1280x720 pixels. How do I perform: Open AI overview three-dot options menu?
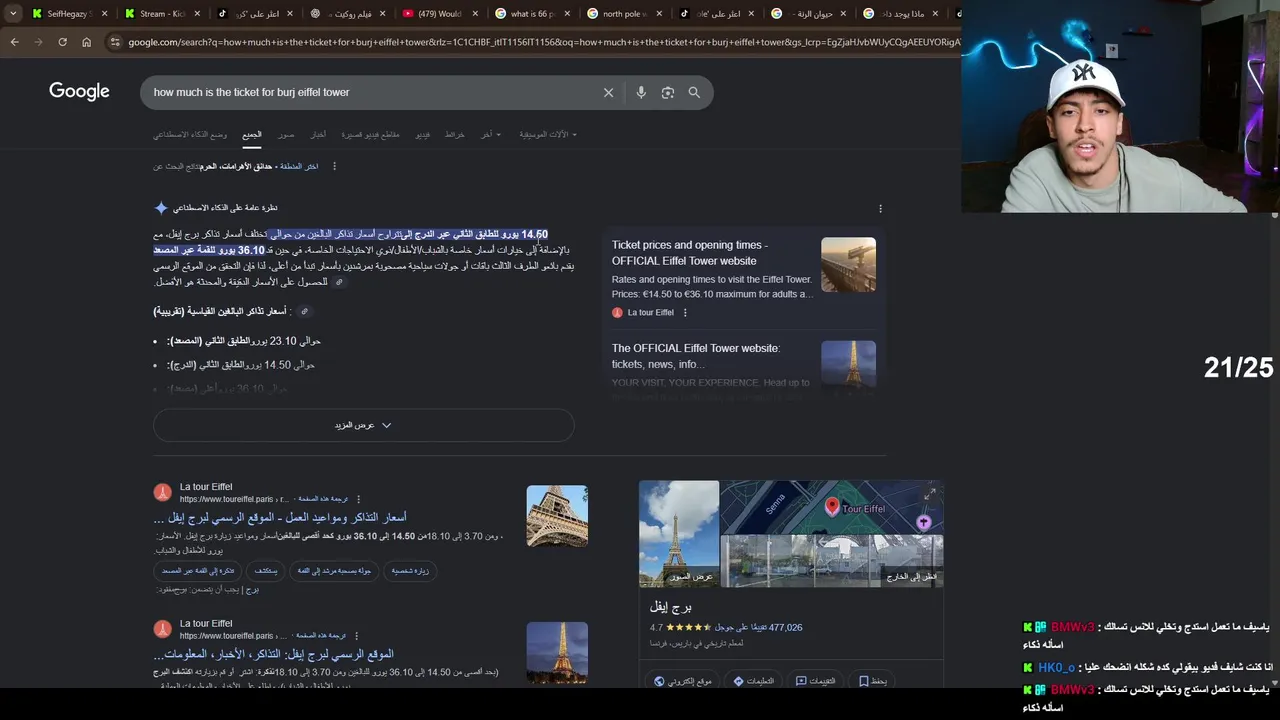(880, 209)
